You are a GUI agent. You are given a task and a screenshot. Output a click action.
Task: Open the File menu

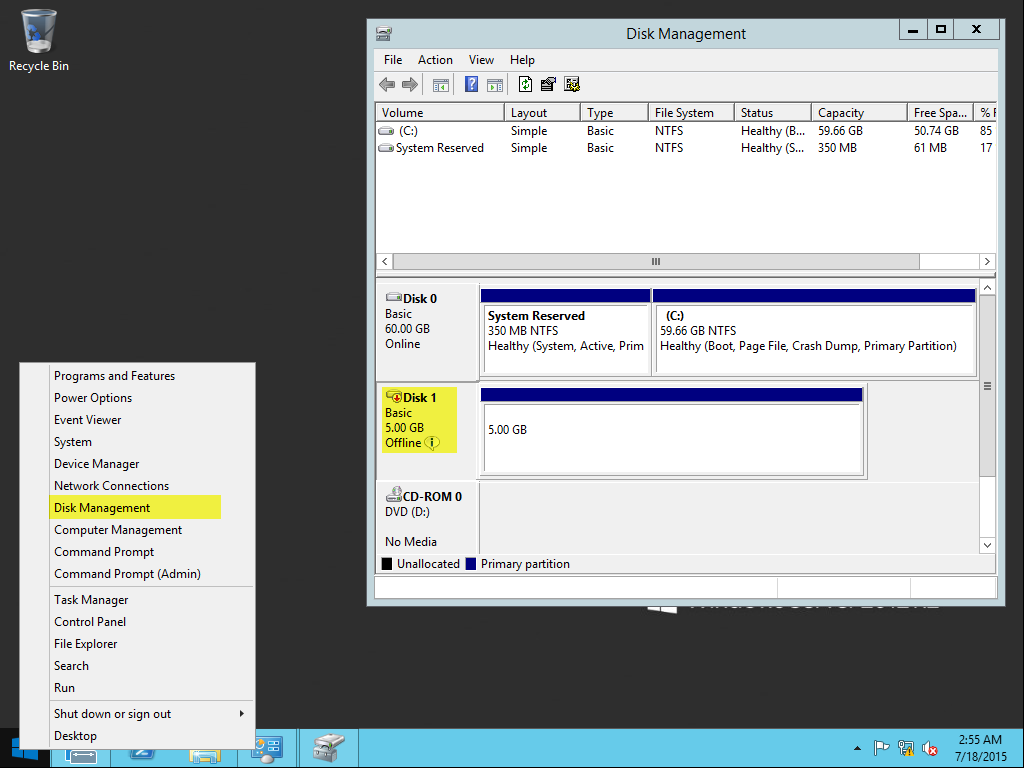point(393,60)
